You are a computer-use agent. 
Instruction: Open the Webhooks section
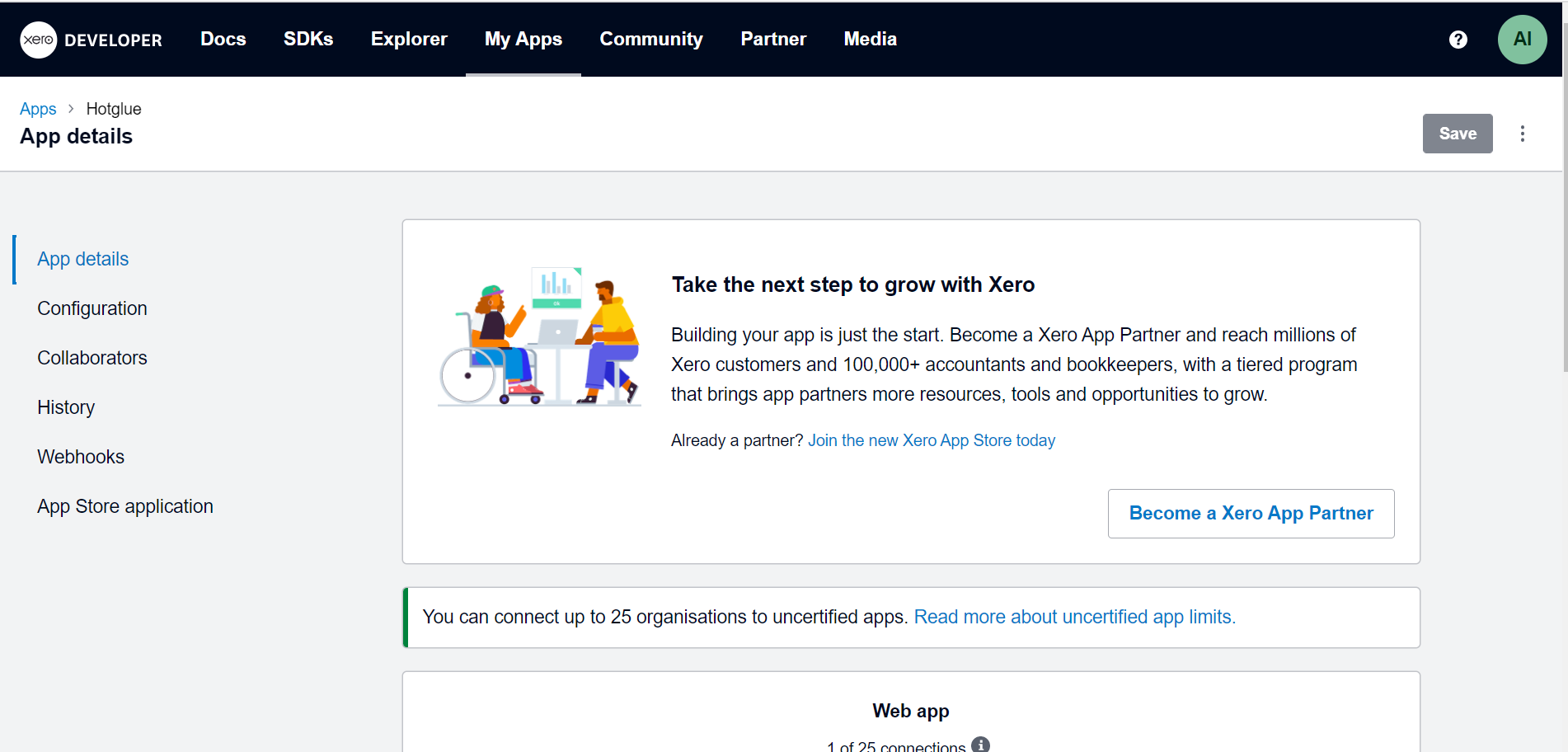(81, 457)
